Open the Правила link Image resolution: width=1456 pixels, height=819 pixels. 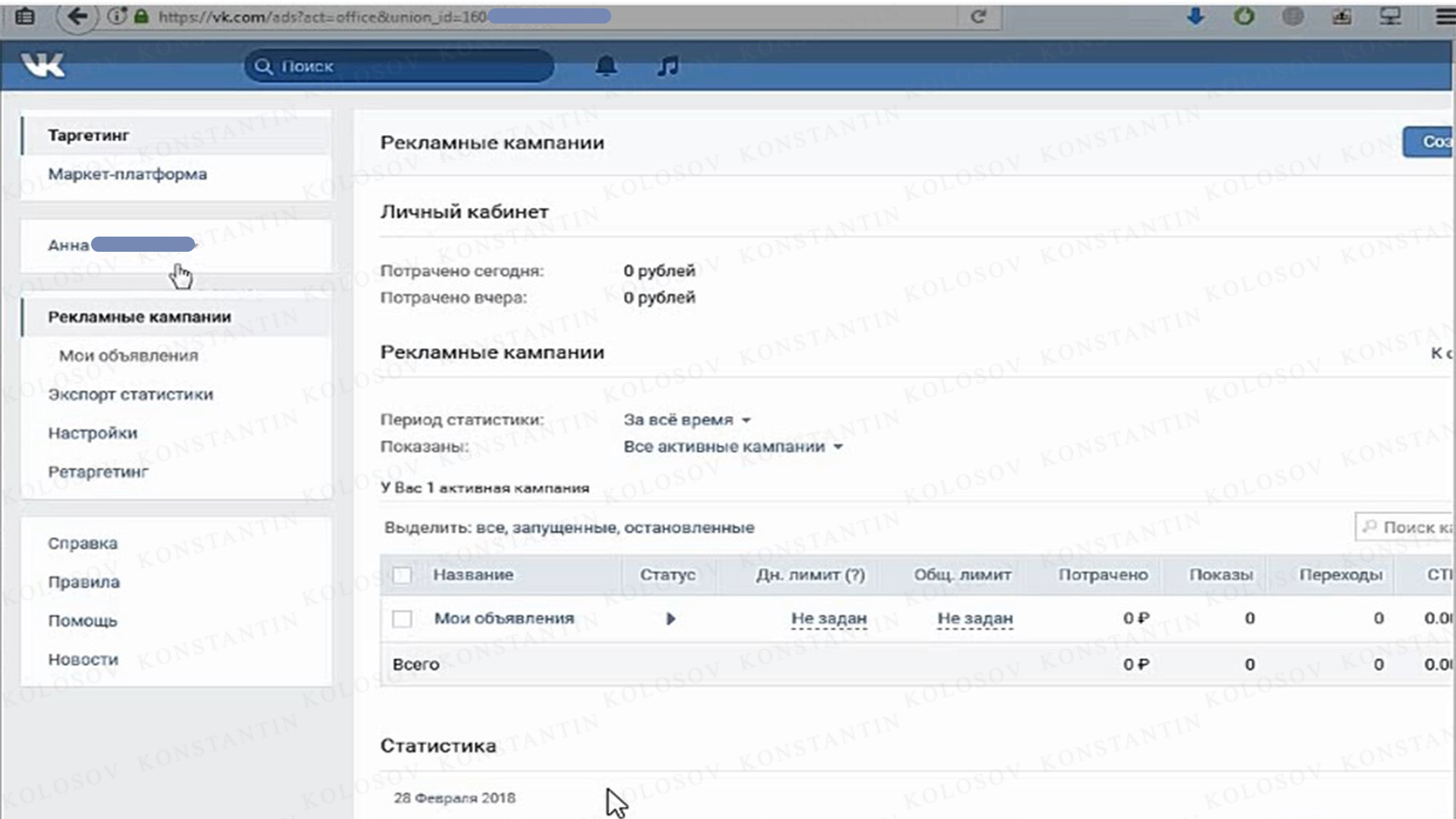point(83,582)
